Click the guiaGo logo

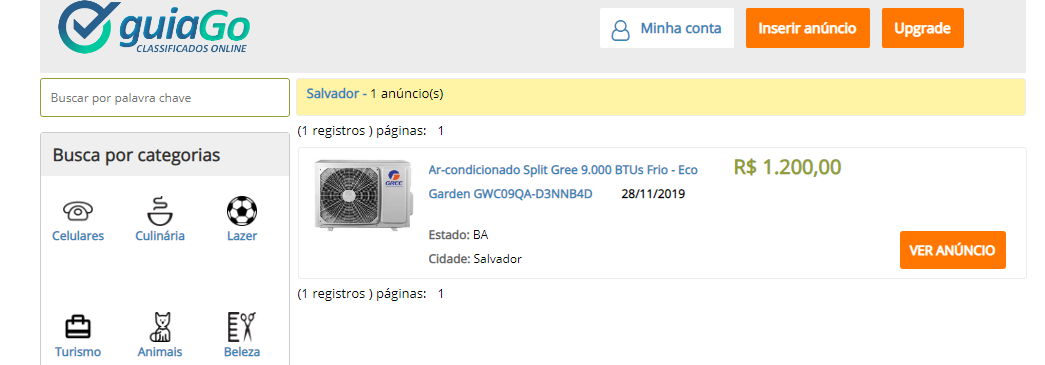tap(153, 27)
